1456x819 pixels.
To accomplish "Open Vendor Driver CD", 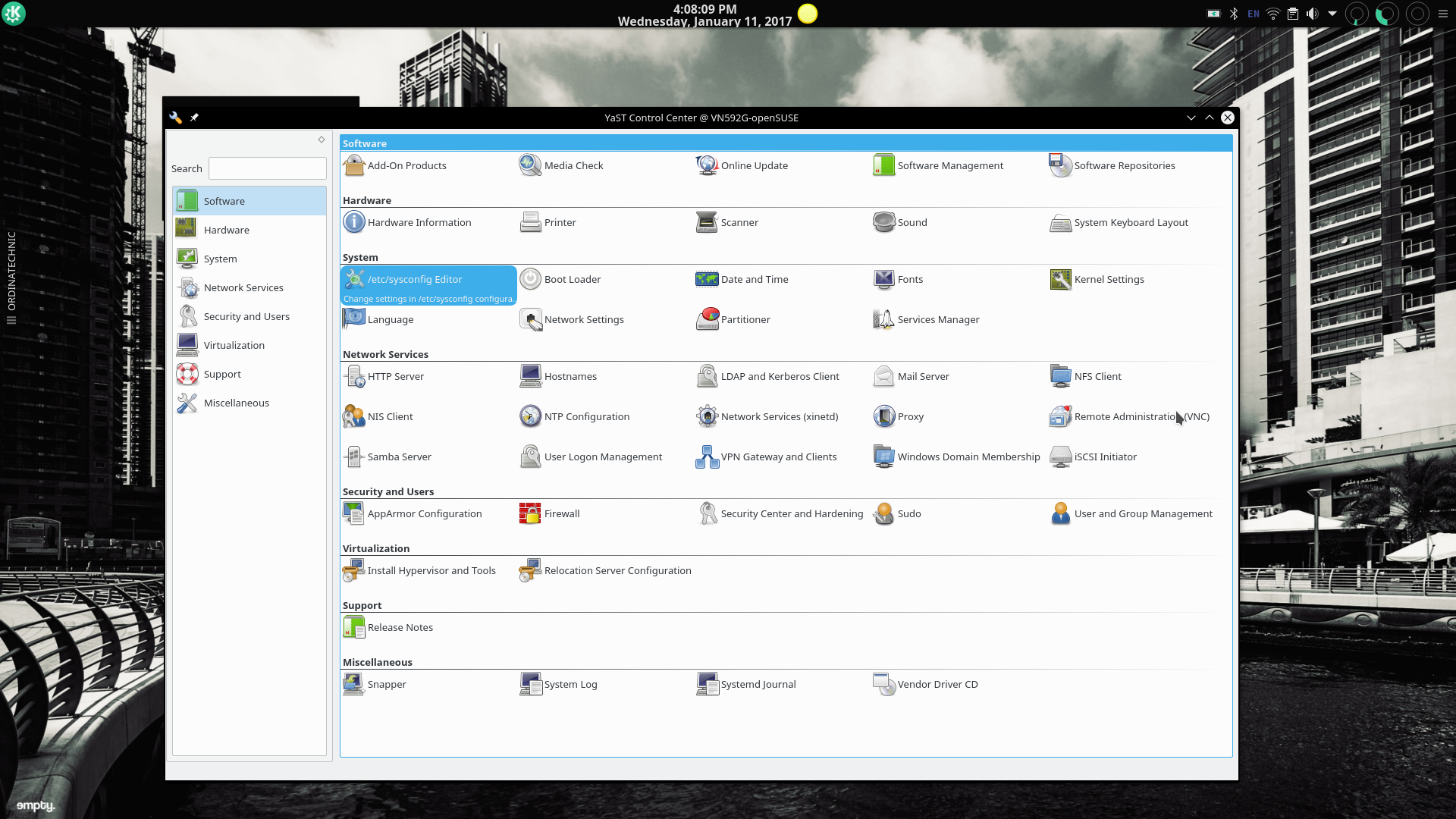I will click(x=926, y=684).
